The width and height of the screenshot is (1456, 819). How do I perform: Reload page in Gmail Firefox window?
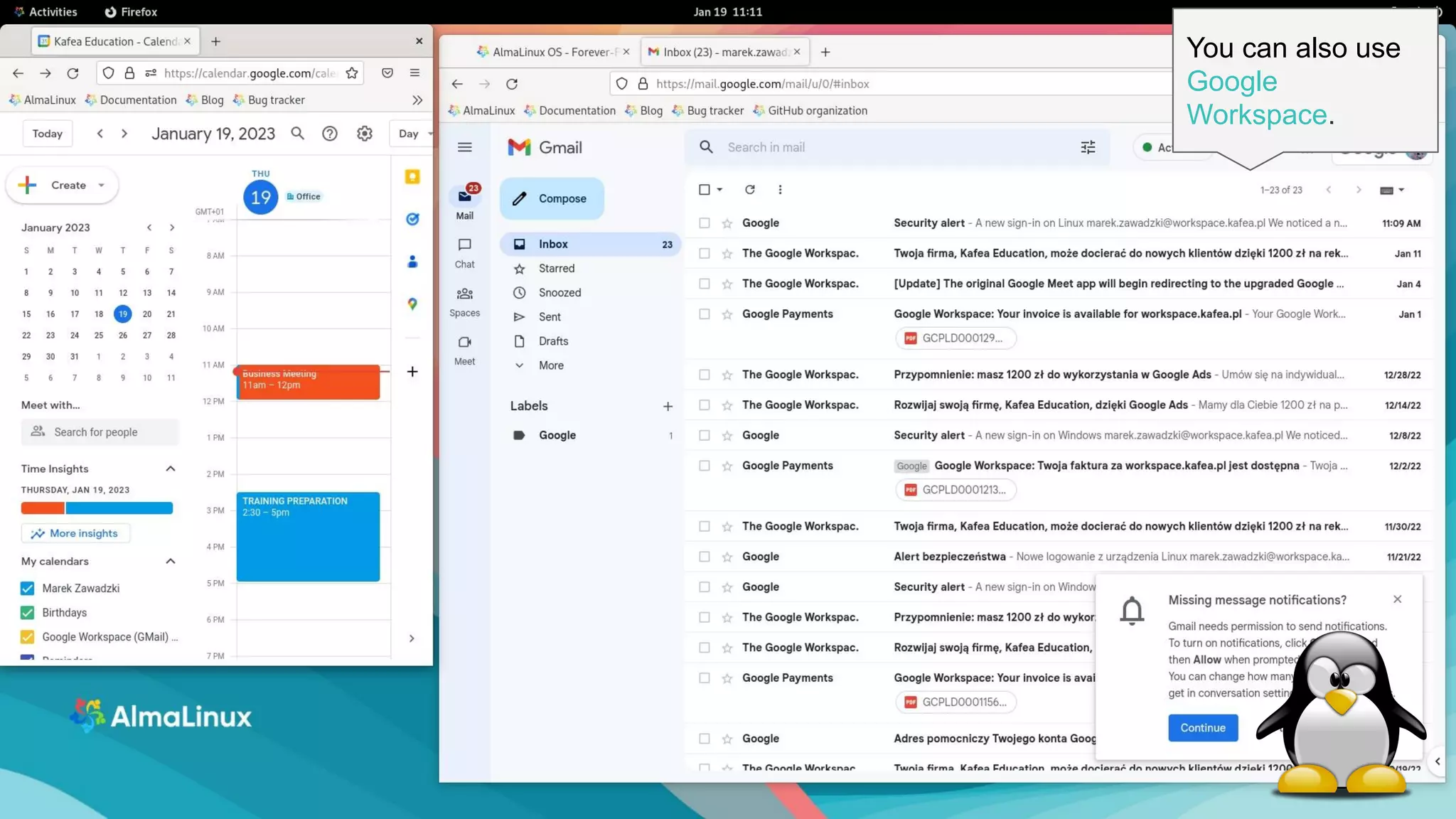point(512,84)
